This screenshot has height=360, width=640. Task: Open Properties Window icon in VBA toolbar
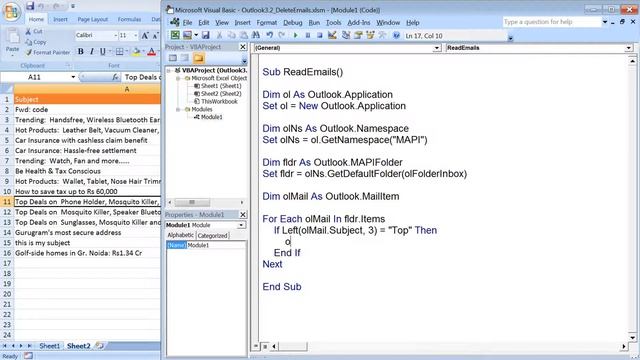pyautogui.click(x=358, y=36)
